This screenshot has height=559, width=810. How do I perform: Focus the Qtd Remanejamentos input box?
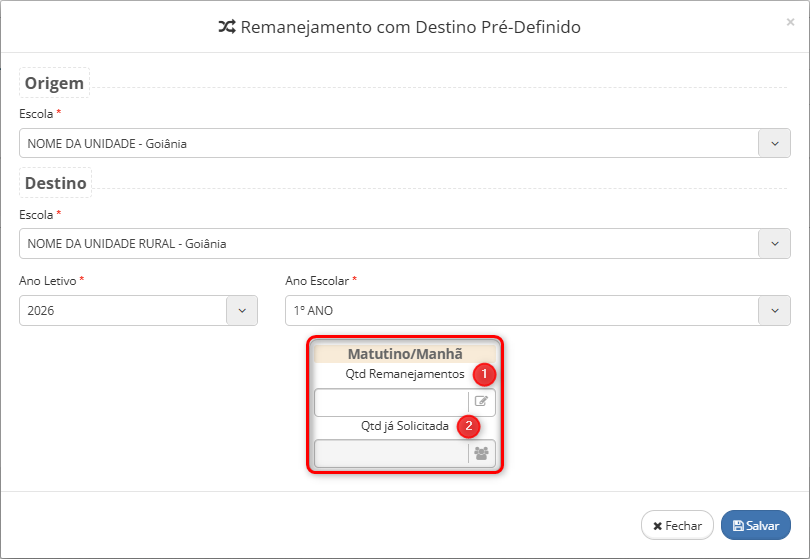point(391,402)
